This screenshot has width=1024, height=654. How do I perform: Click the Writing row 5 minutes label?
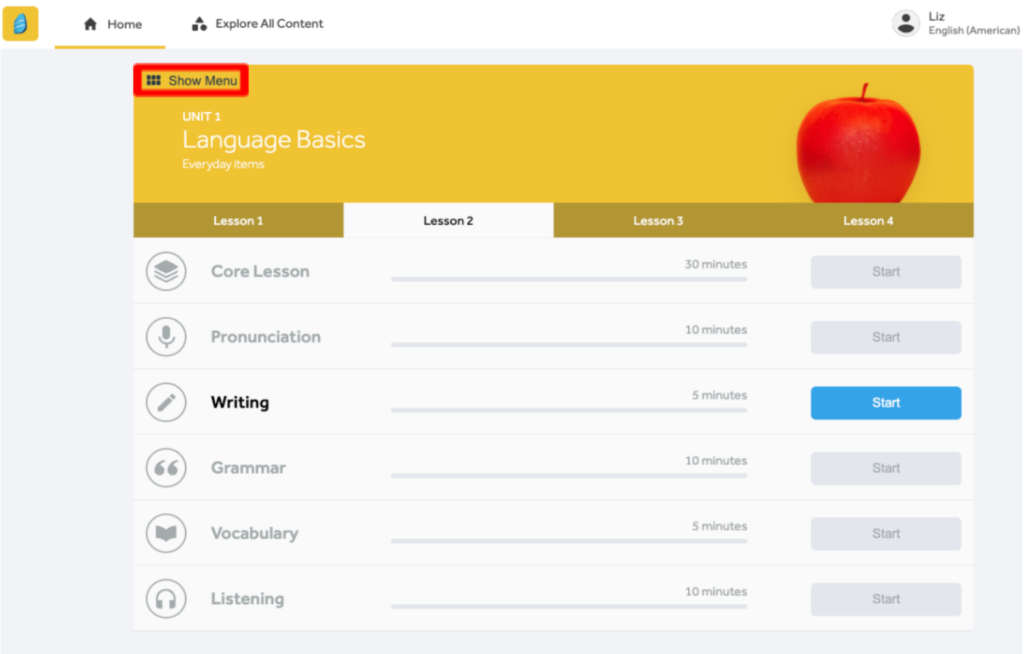(x=720, y=395)
